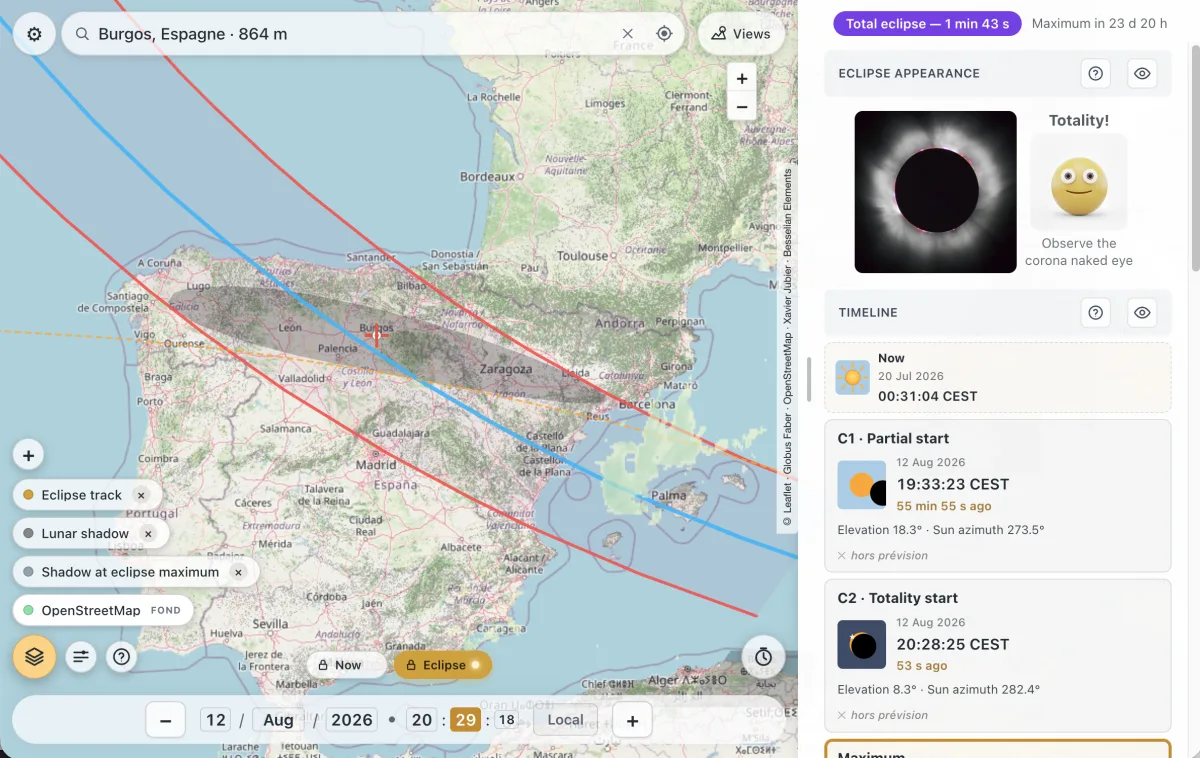Viewport: 1200px width, 758px height.
Task: Toggle Eclipse Appearance visibility eye
Action: click(x=1142, y=73)
